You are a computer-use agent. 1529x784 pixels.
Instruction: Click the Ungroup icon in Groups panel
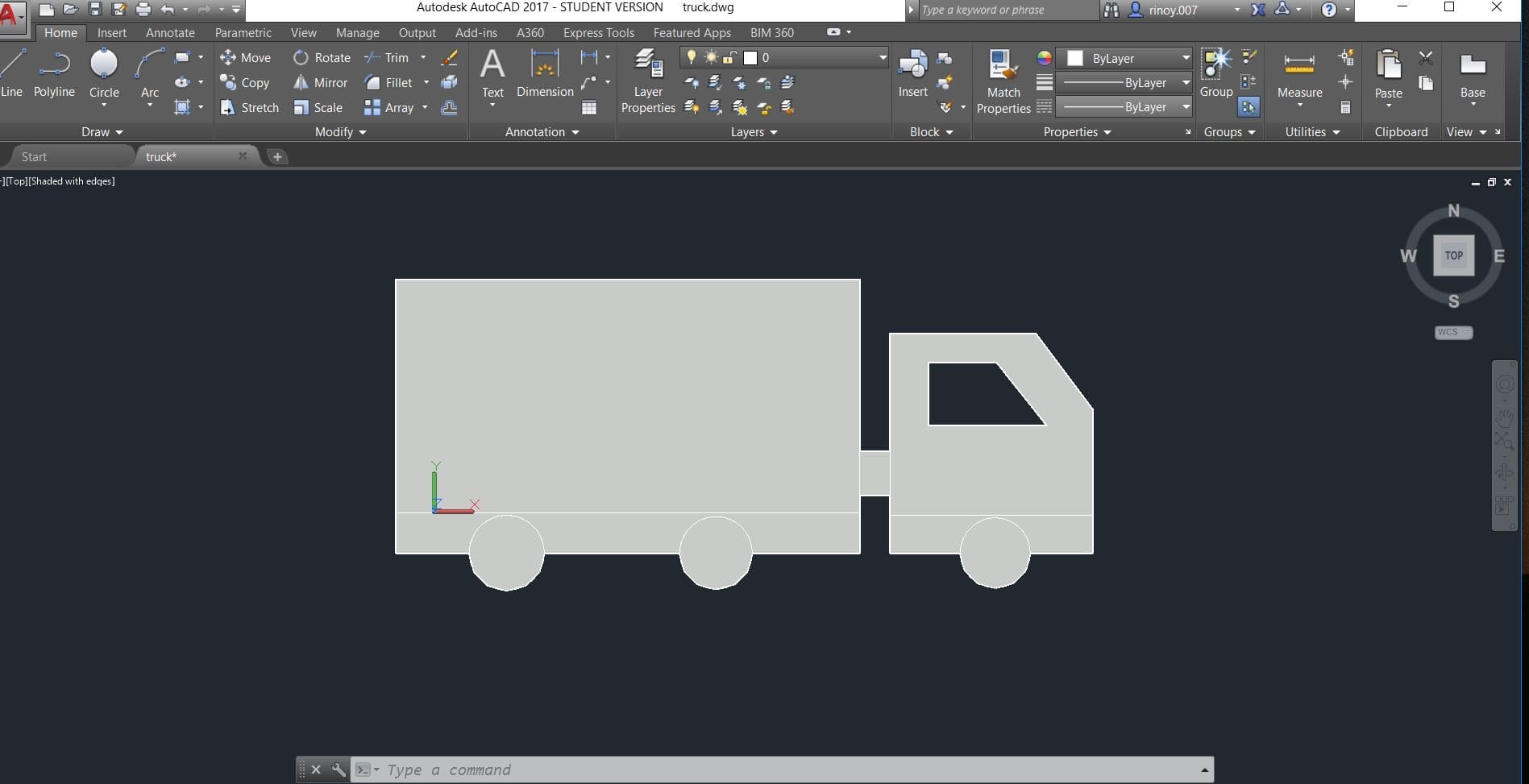tap(1249, 57)
